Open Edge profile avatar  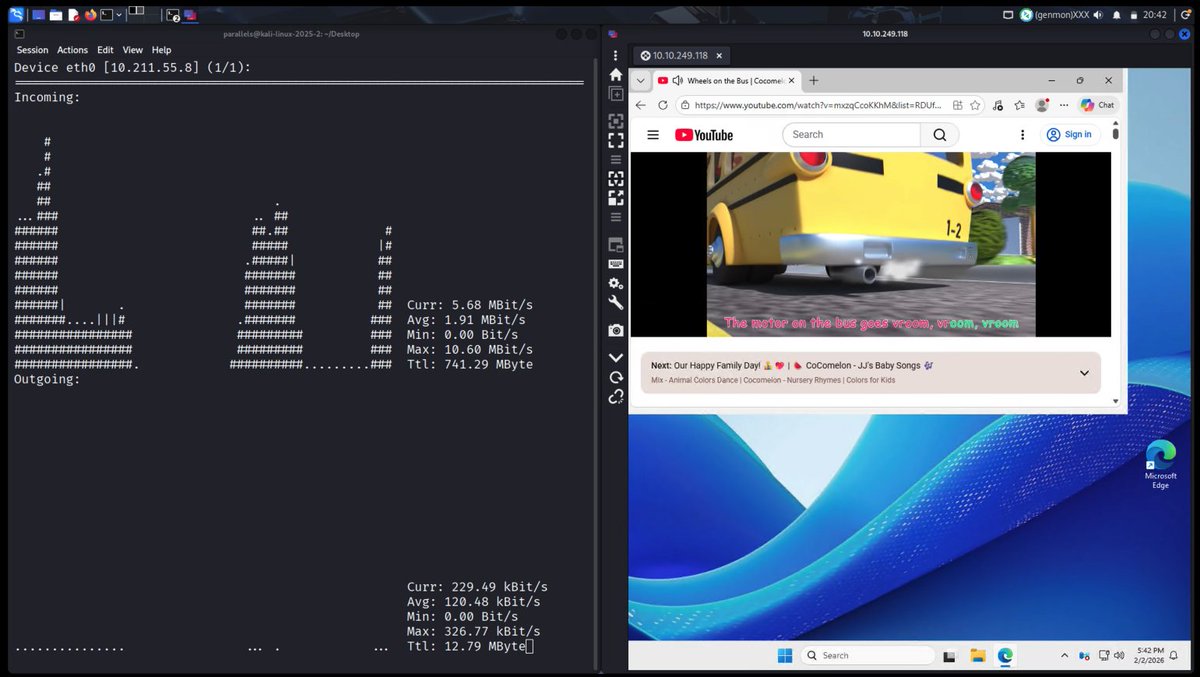pyautogui.click(x=1042, y=105)
